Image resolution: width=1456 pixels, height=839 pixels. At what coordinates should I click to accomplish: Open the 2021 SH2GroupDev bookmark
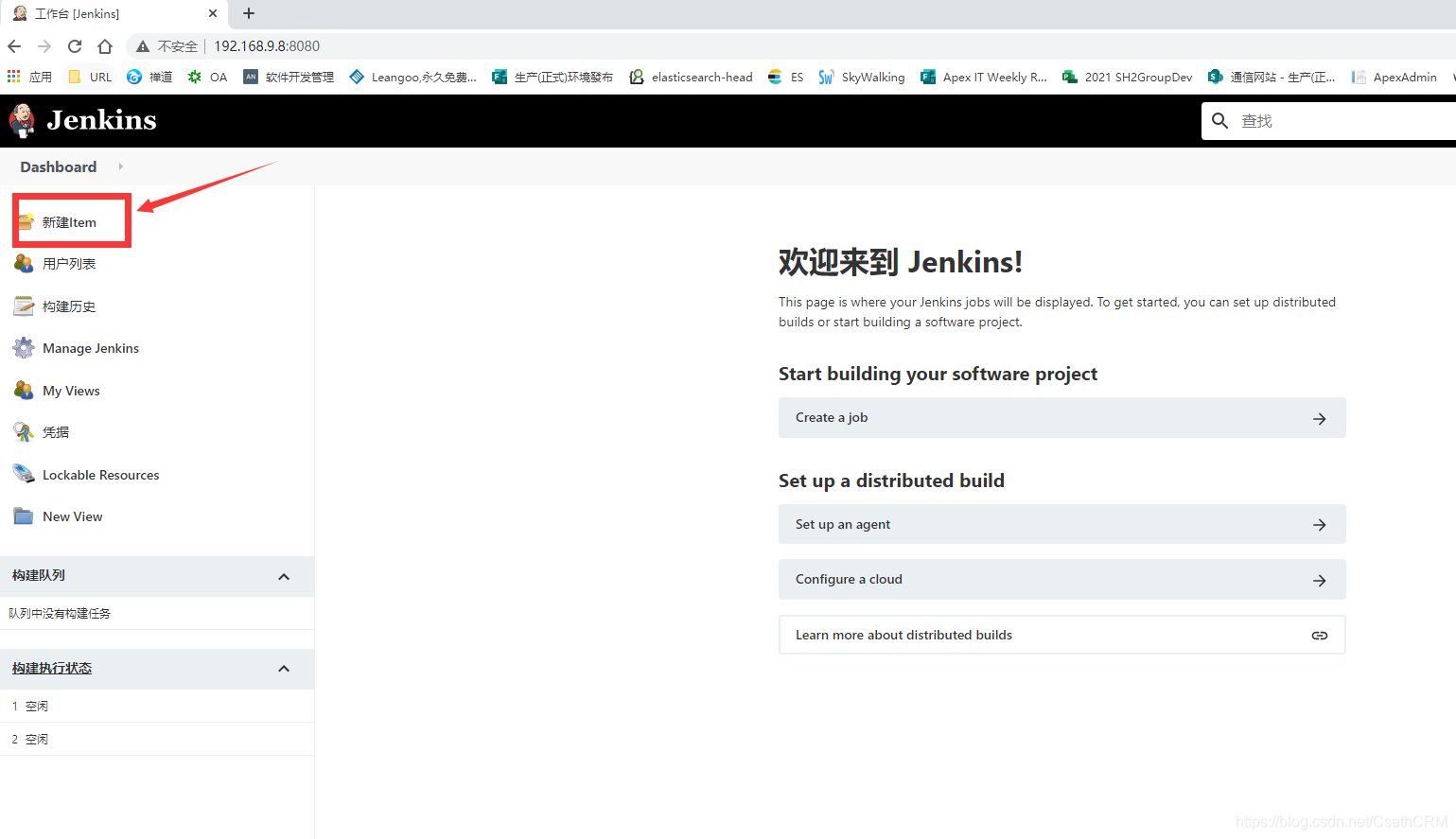[x=1127, y=77]
